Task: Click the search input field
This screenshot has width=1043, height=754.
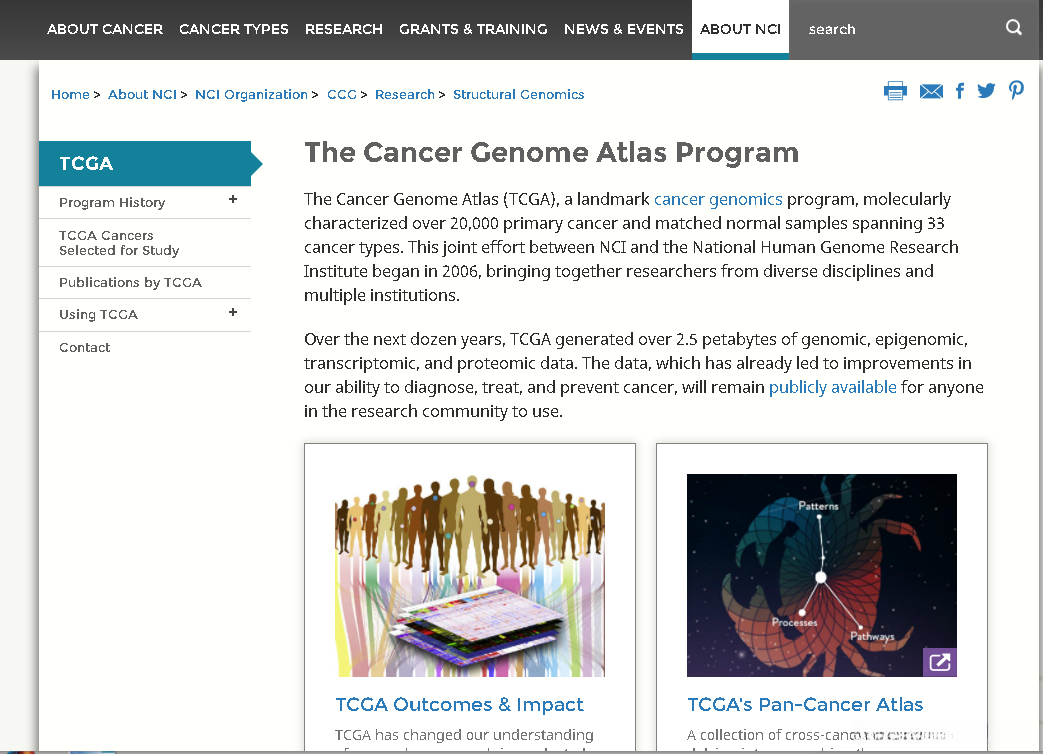Action: click(x=895, y=29)
